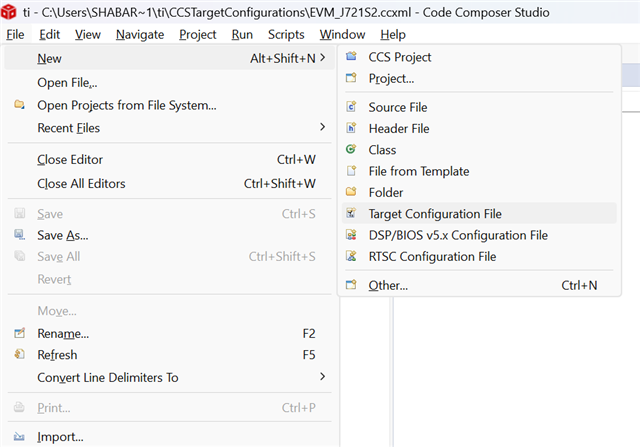Click the Folder icon in the New submenu
Viewport: 640px width, 447px height.
350,192
